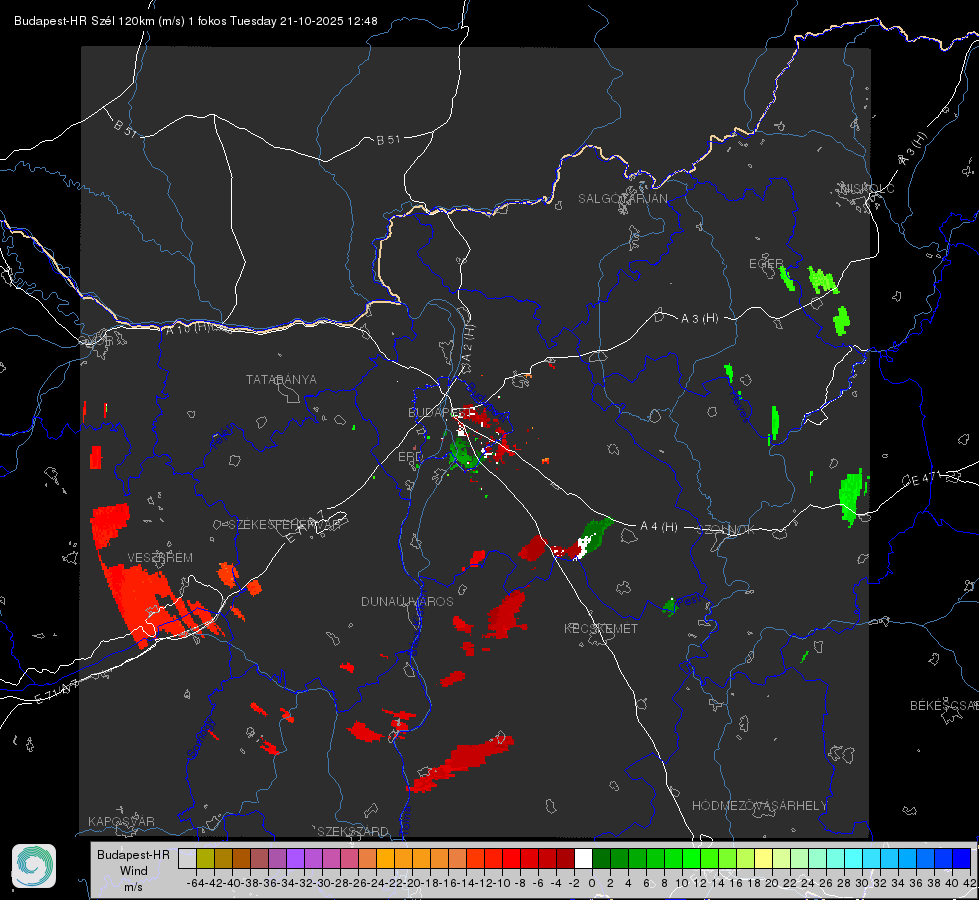Viewport: 979px width, 900px height.
Task: Click the SZEKSZÁRD city label
Action: pyautogui.click(x=353, y=831)
